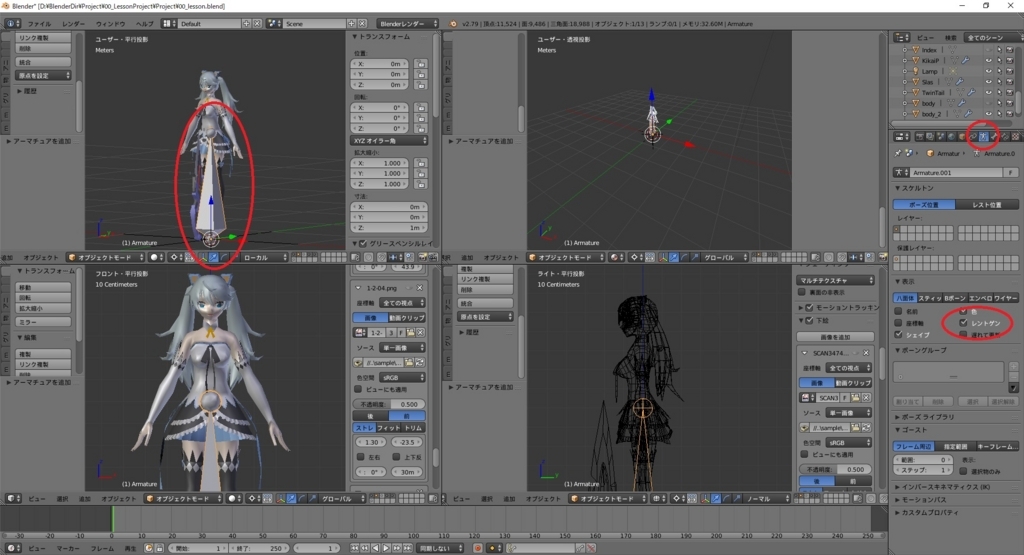The image size is (1024, 555).
Task: Click the Scene name field
Action: (x=315, y=24)
